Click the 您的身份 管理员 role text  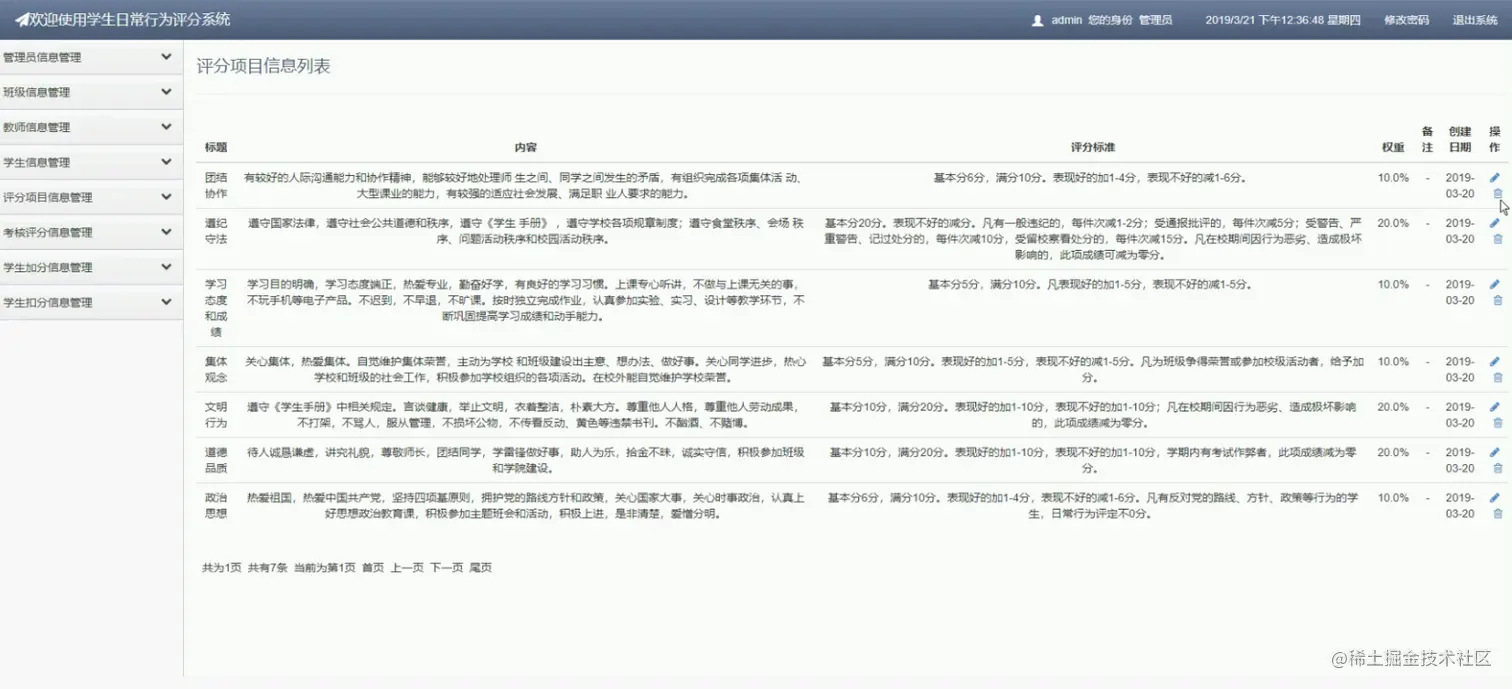(x=1130, y=20)
